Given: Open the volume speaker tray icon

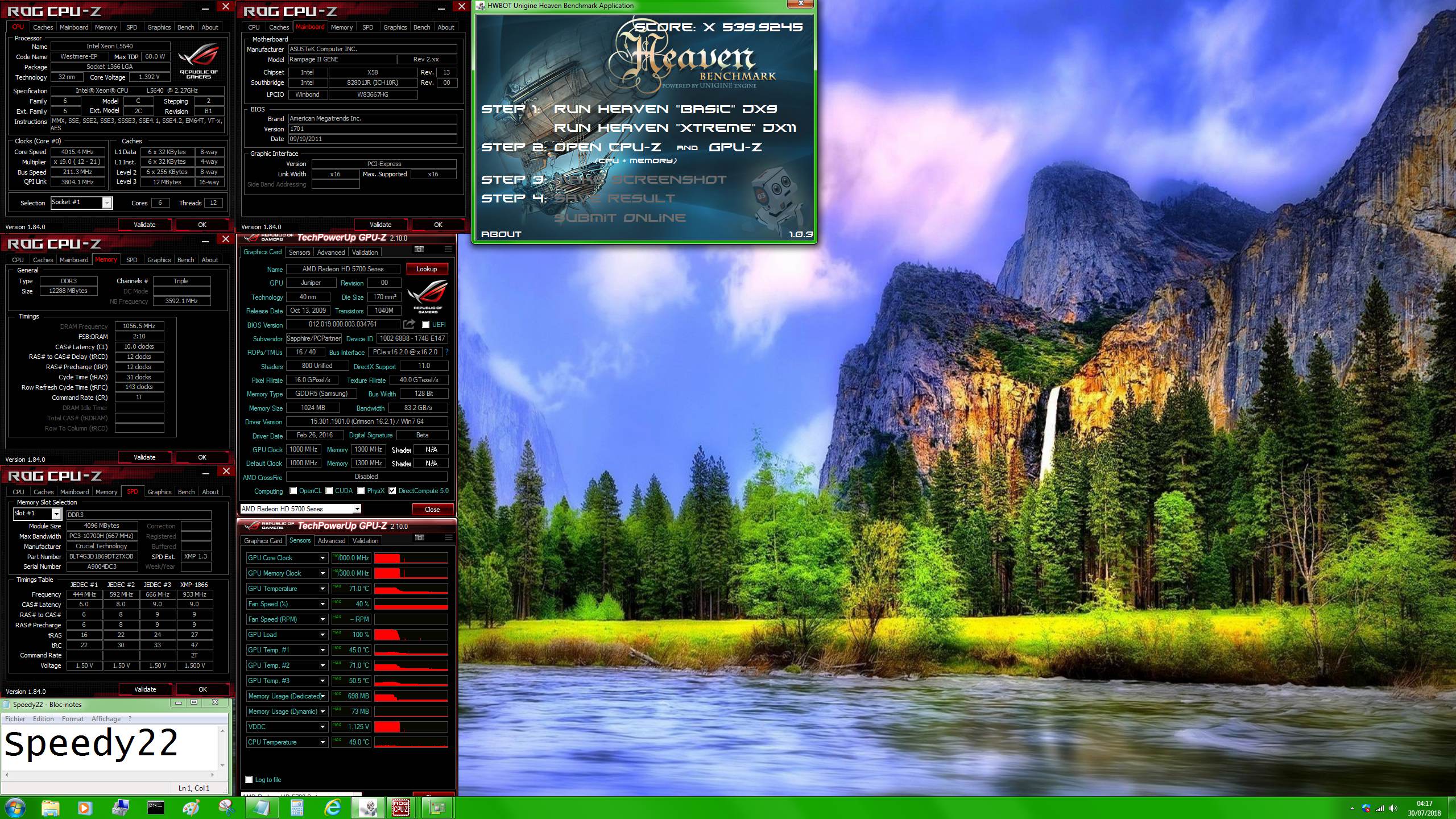Looking at the screenshot, I should [x=1393, y=808].
